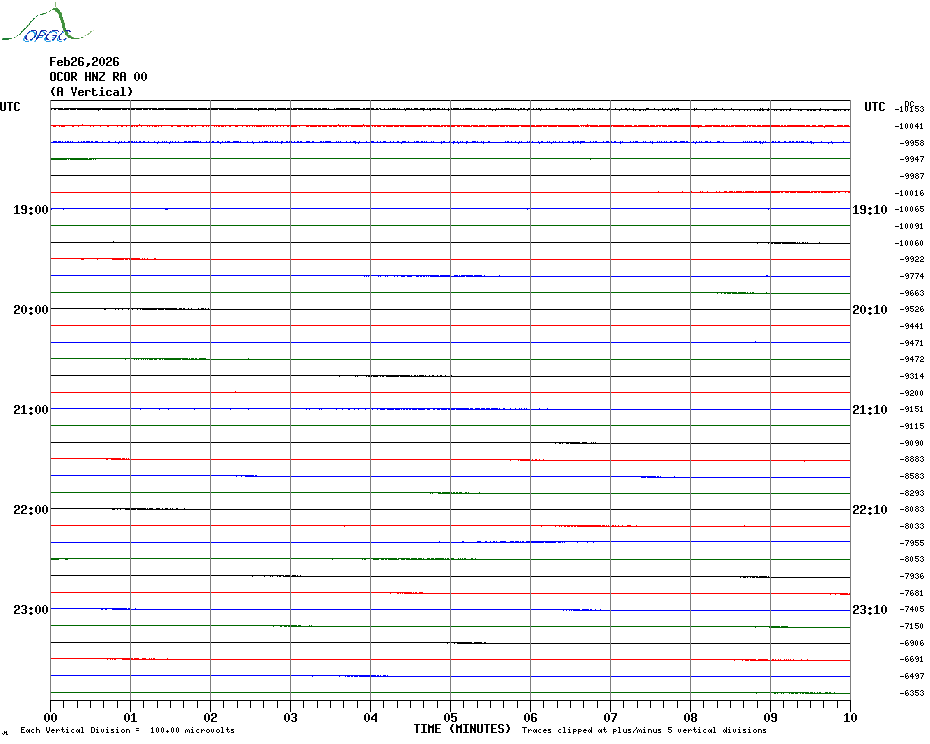Click the OFGC logo
This screenshot has width=930, height=744.
coord(37,26)
